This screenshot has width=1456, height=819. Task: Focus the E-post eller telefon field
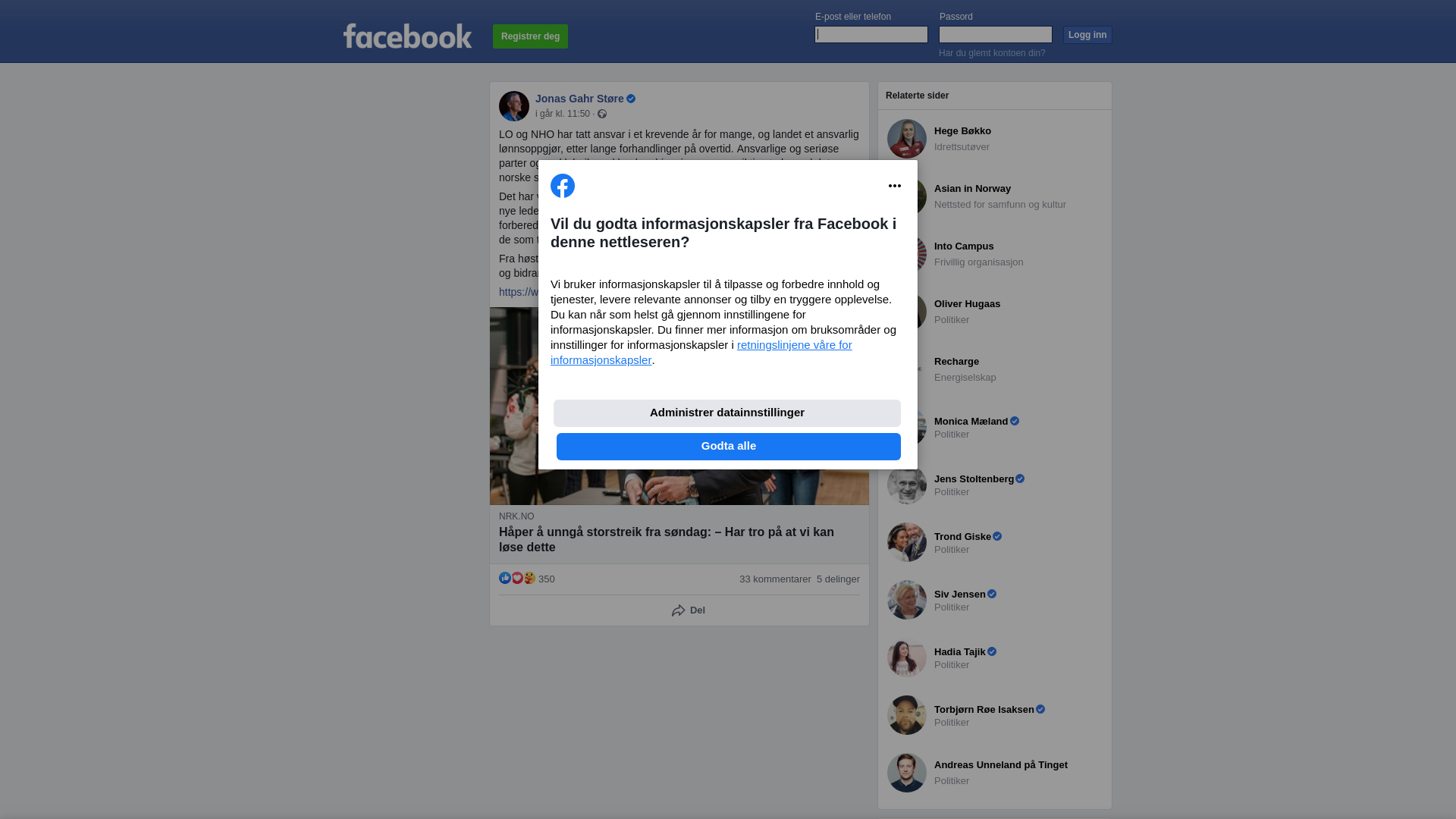(871, 34)
